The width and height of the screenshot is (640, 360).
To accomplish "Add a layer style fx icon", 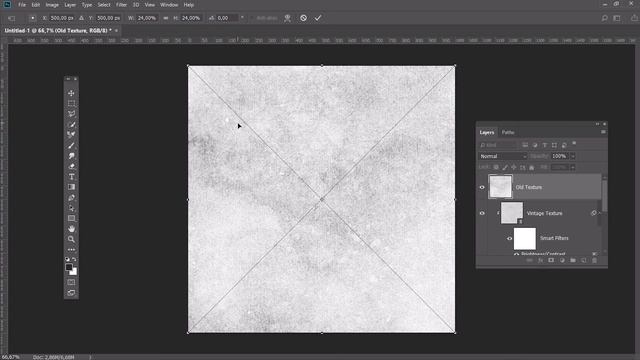I will [x=540, y=260].
